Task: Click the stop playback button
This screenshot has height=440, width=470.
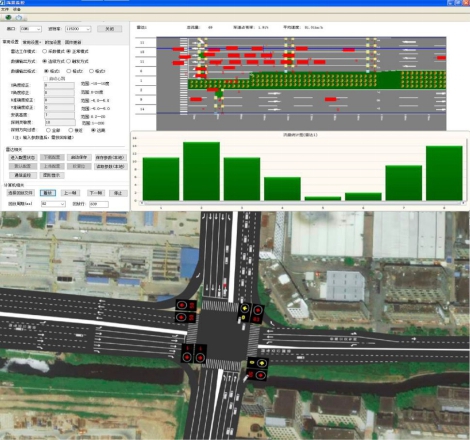Action: click(118, 193)
